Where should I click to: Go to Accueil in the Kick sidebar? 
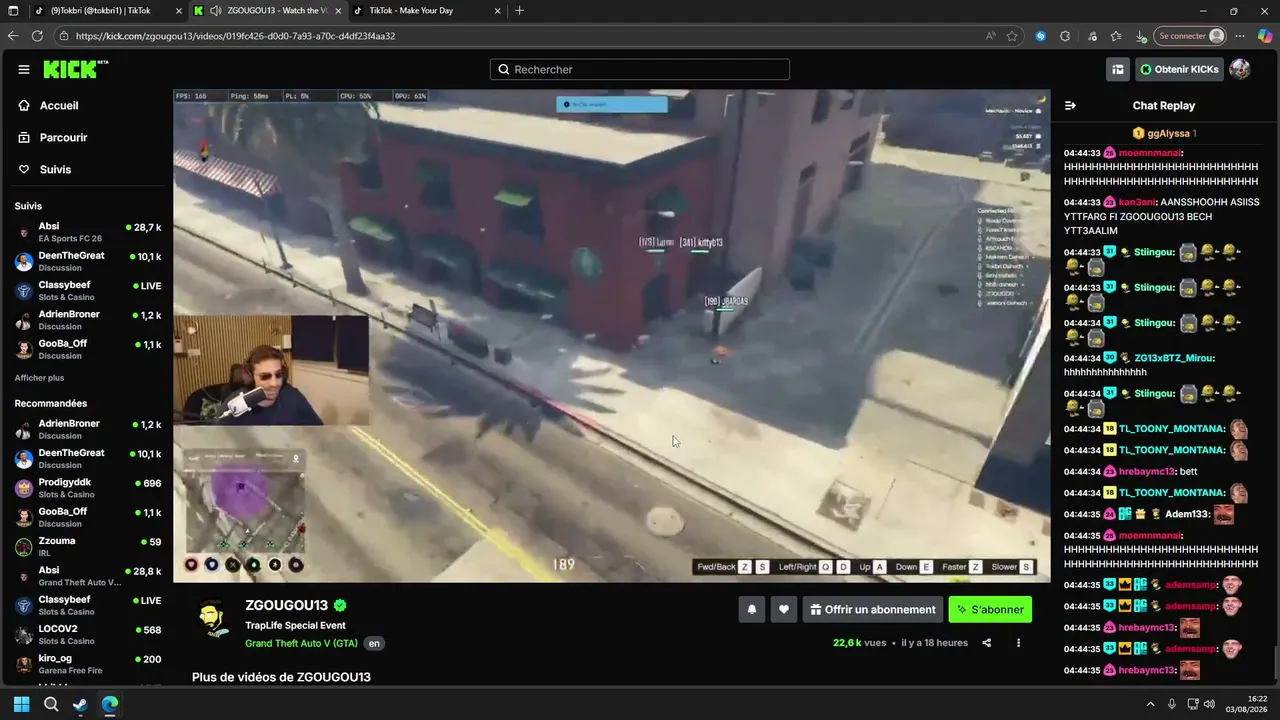[x=59, y=106]
